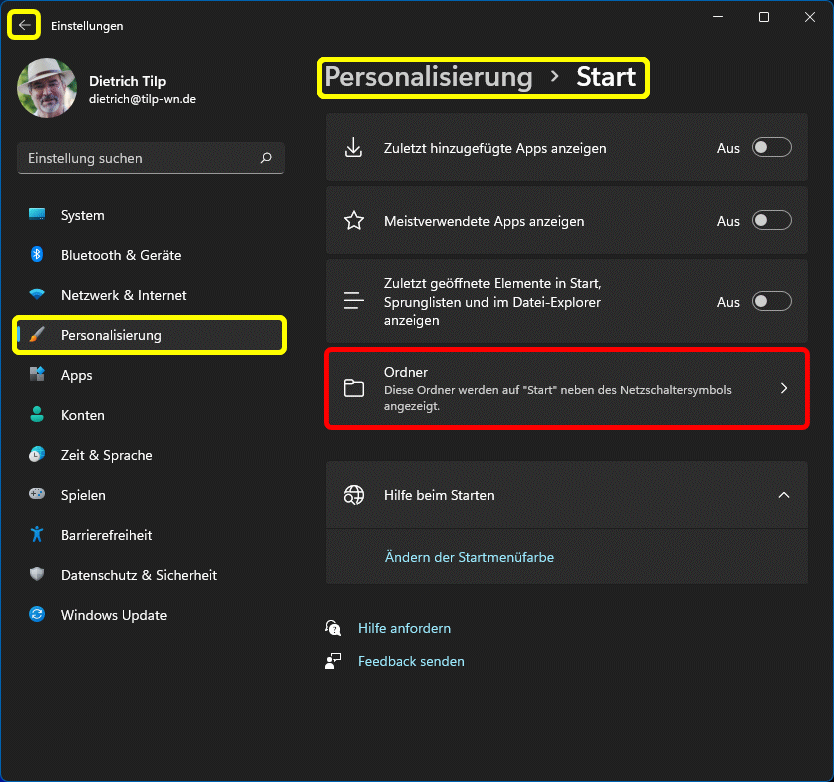Click the Datenschutz & Sicherheit shield icon

[37, 575]
